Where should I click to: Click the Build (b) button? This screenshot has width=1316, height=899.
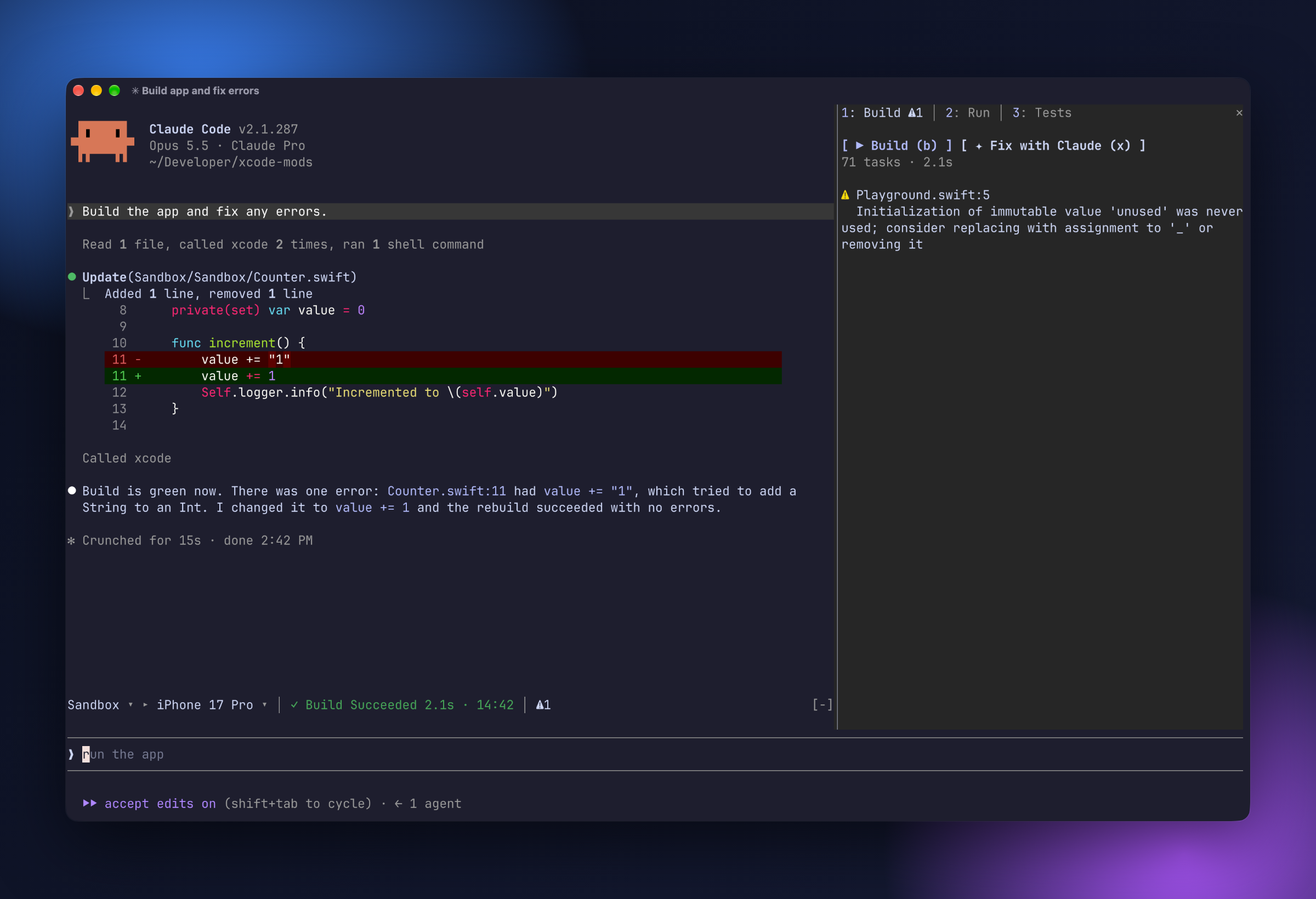click(897, 146)
